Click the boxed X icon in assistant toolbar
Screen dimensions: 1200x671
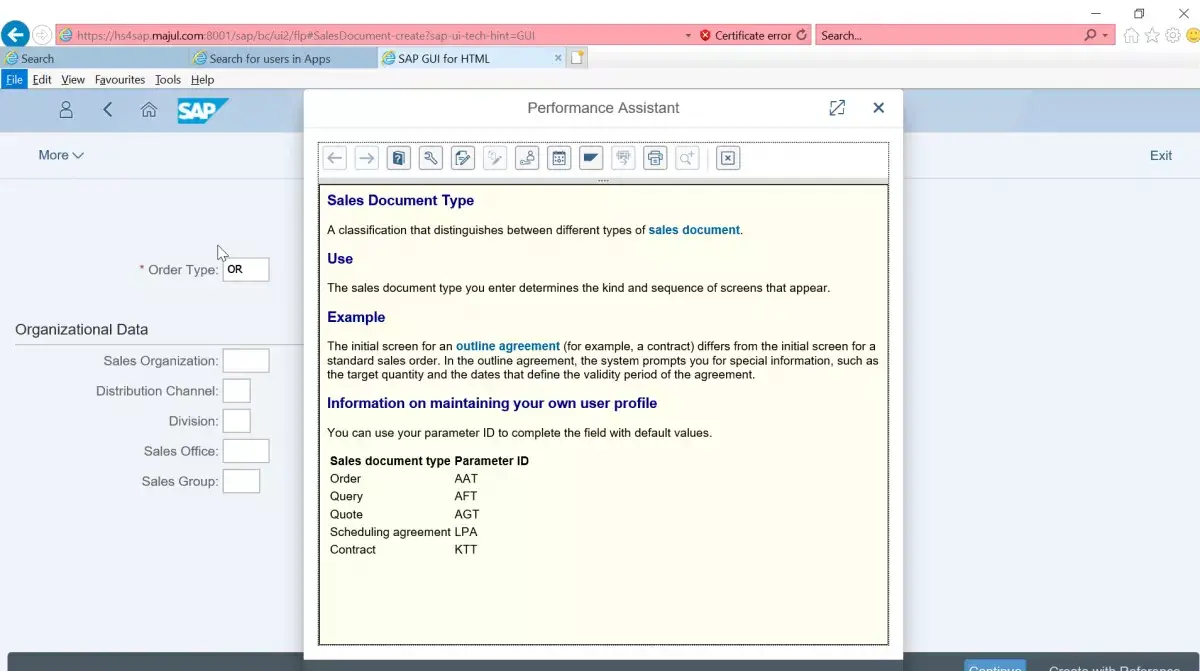tap(728, 158)
